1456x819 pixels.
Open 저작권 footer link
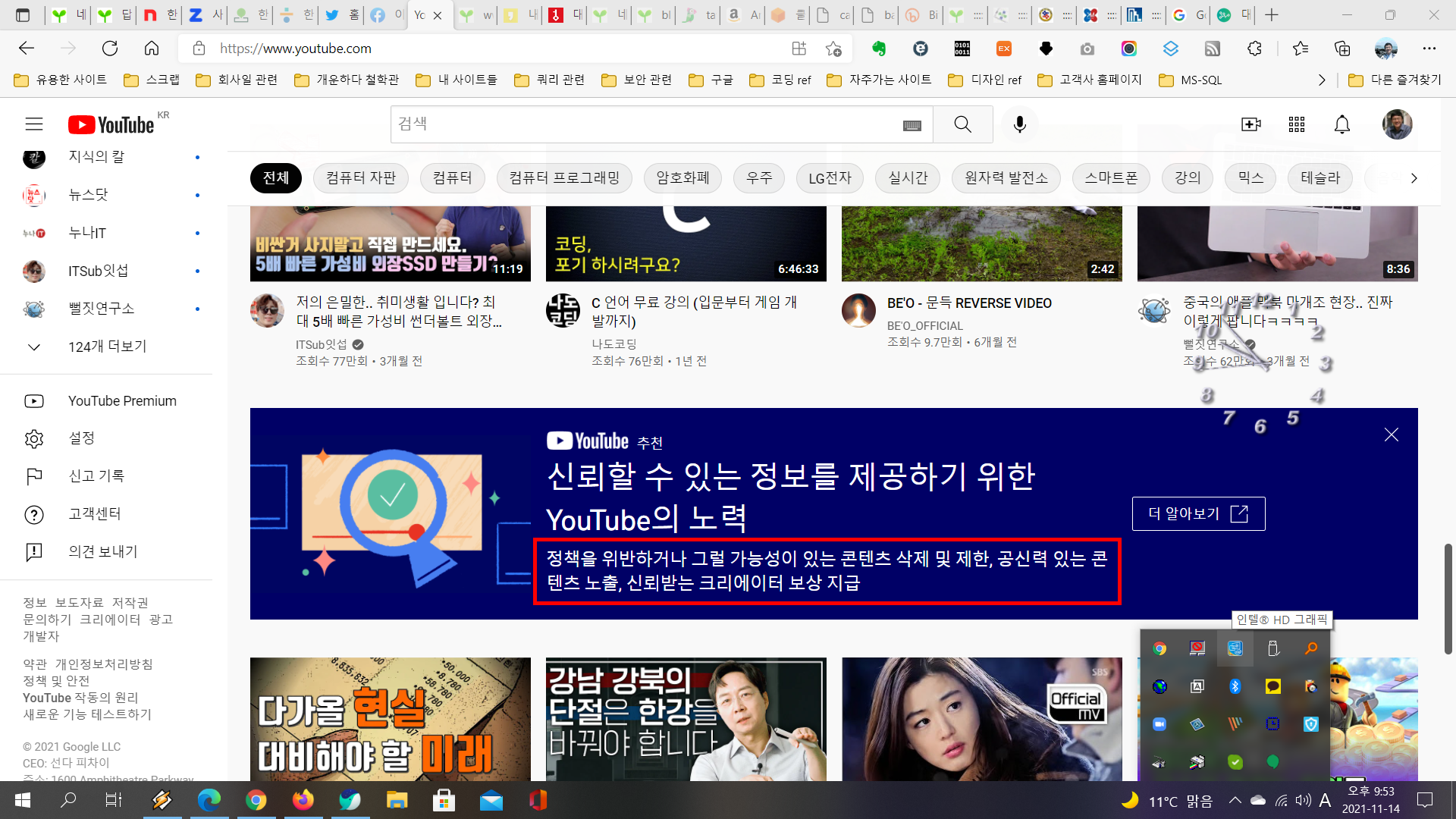(130, 602)
